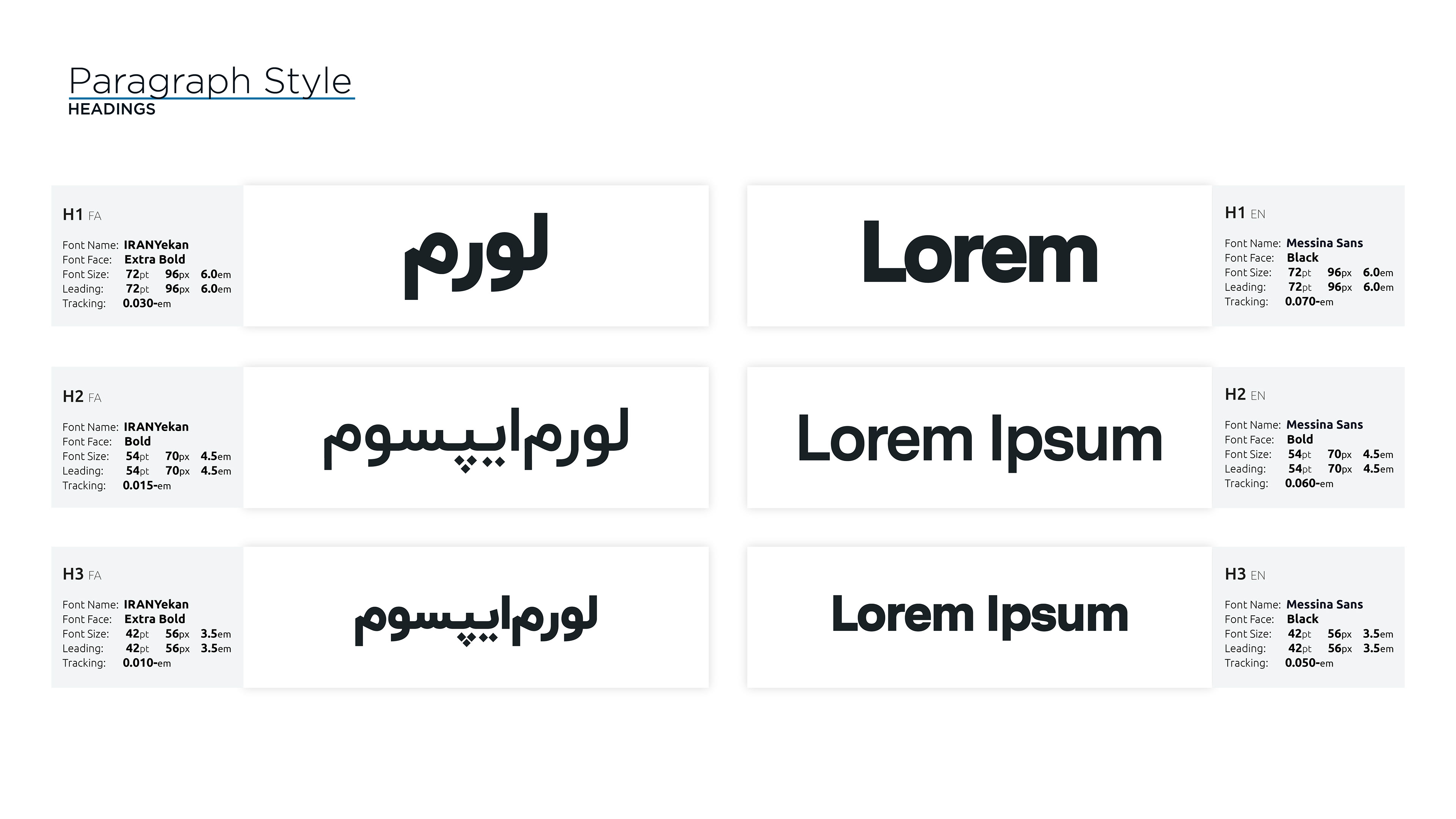Select the H1 EN Lorem preview card

click(979, 256)
